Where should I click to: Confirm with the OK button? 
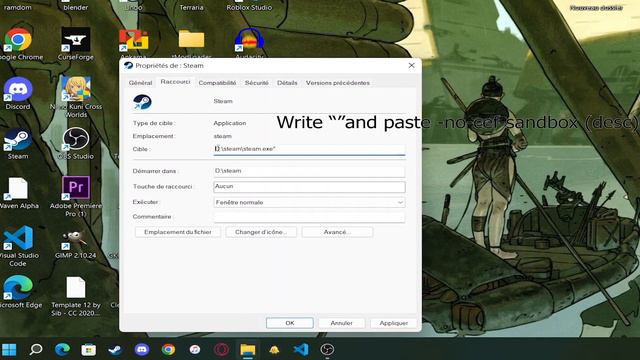point(290,323)
